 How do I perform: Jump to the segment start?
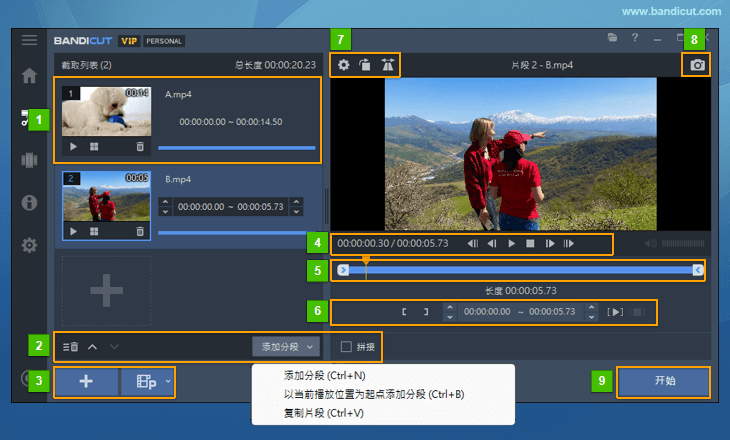click(473, 244)
